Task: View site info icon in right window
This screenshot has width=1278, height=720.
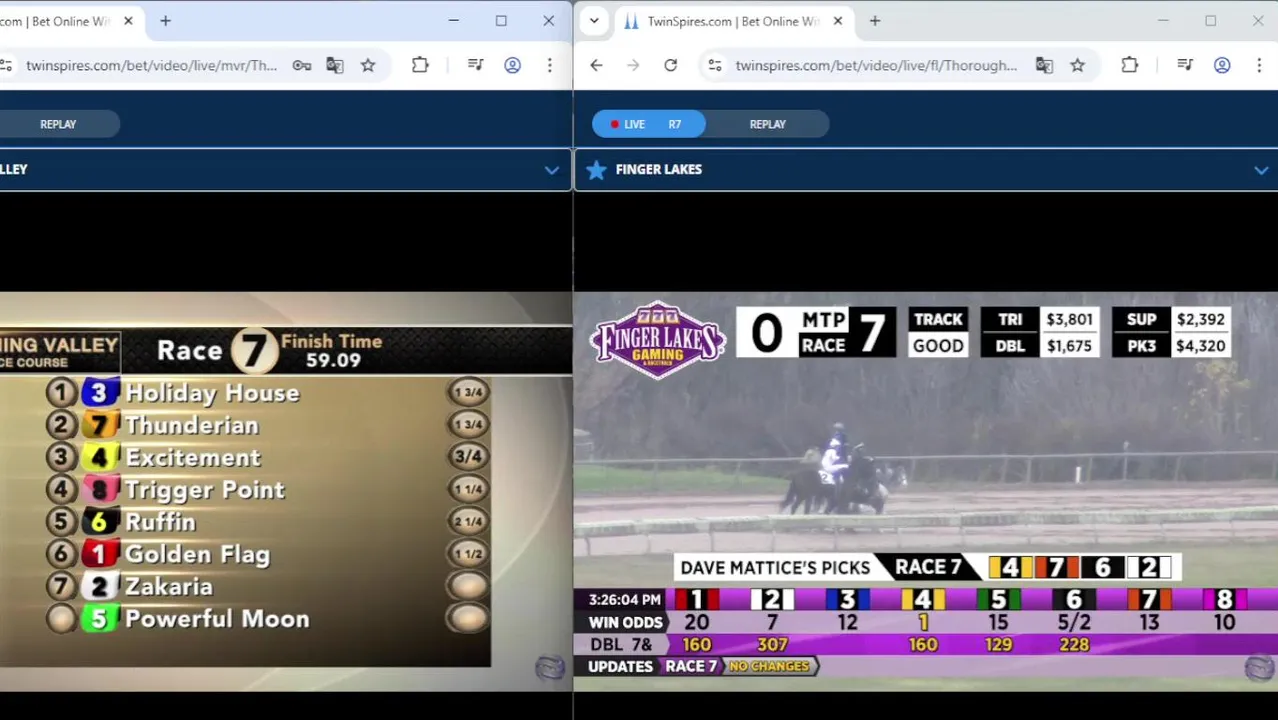Action: coord(714,65)
